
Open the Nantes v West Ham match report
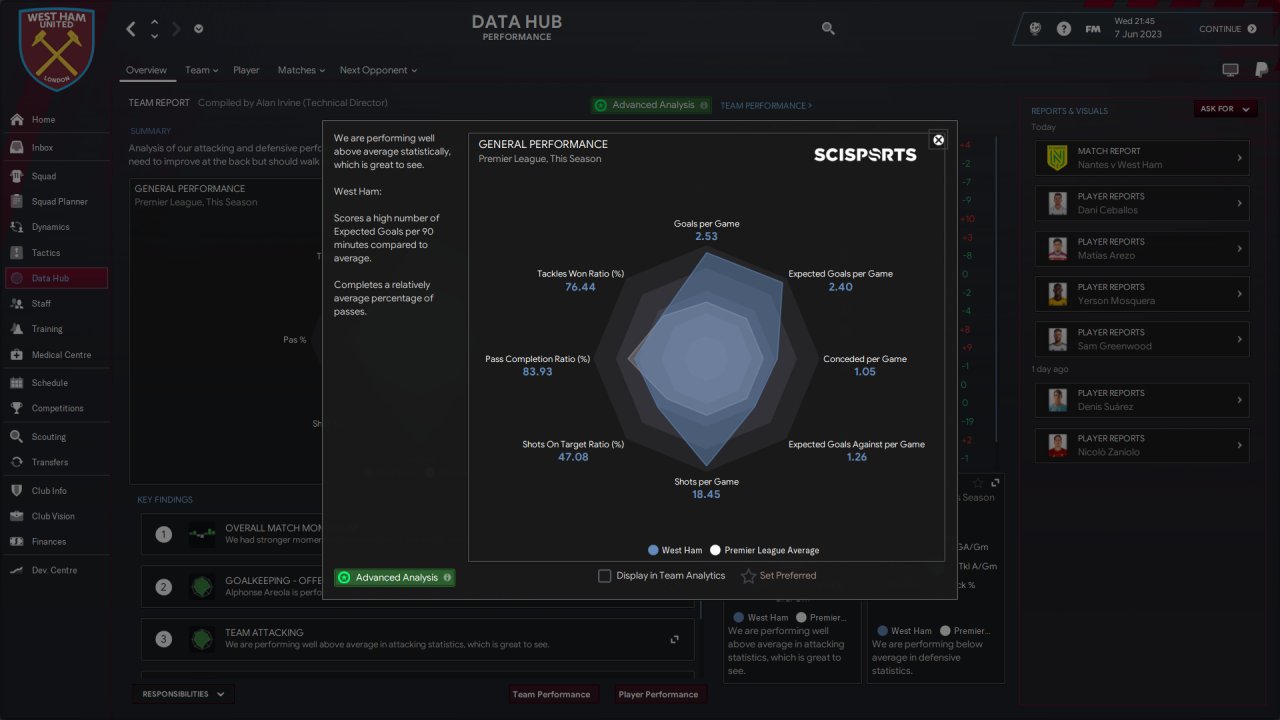point(1142,158)
